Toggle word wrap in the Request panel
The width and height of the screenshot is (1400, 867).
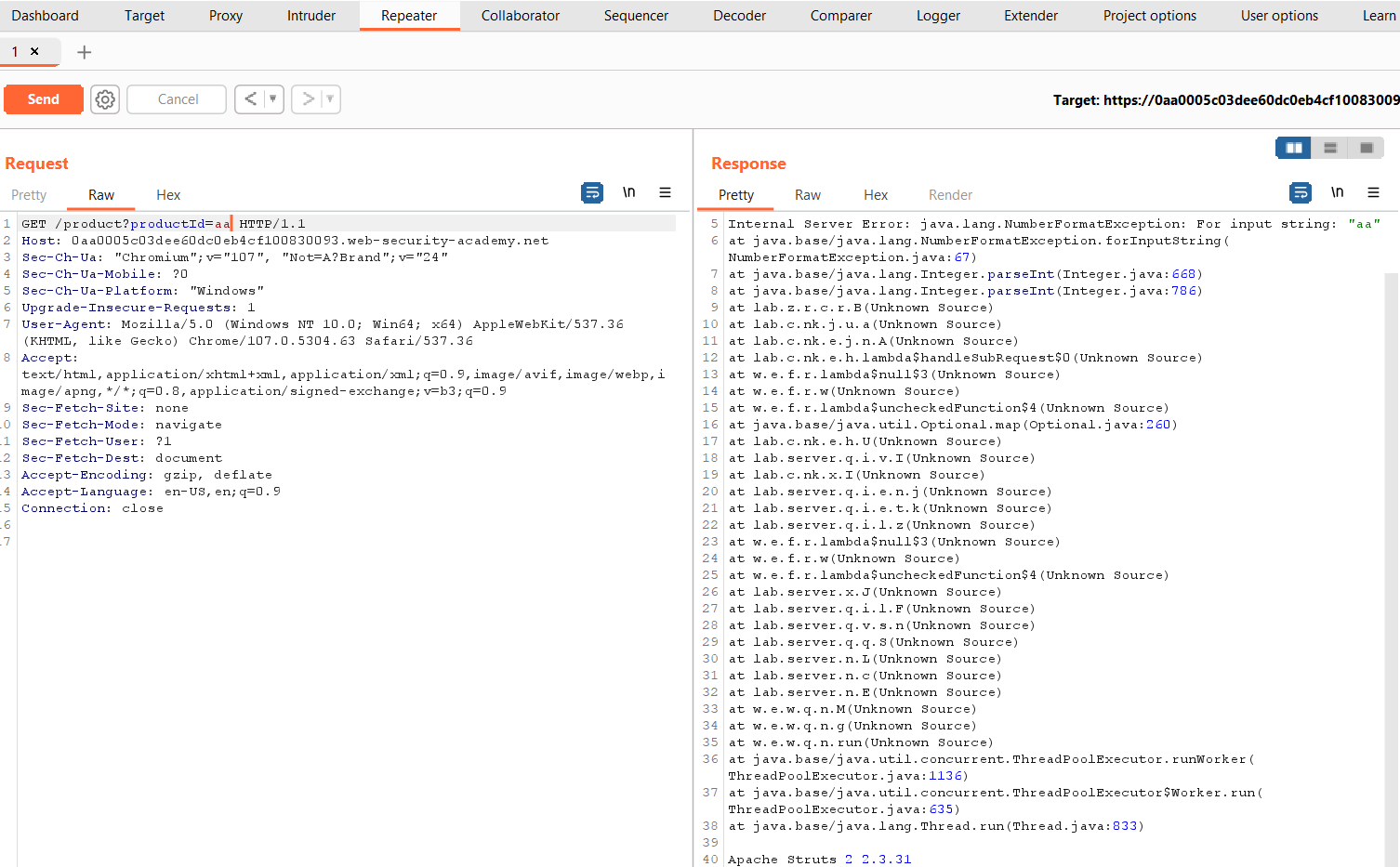click(591, 192)
